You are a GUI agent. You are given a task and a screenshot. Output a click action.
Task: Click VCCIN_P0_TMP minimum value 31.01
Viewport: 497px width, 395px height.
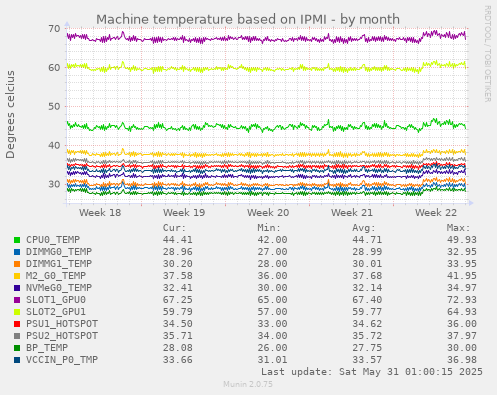click(x=272, y=360)
